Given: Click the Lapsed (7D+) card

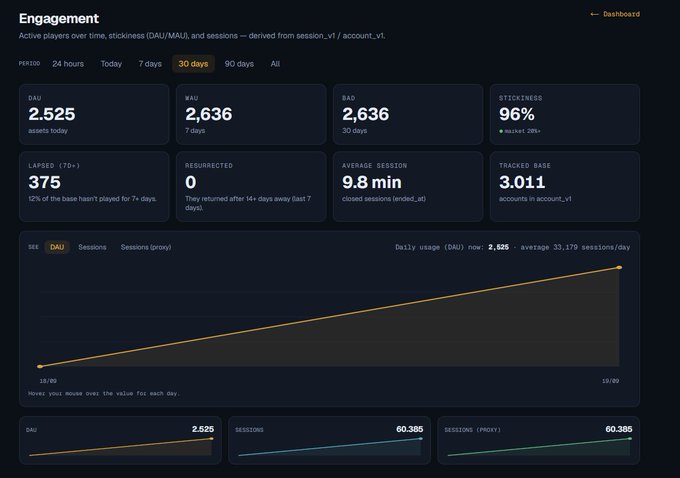Looking at the screenshot, I should [x=94, y=187].
